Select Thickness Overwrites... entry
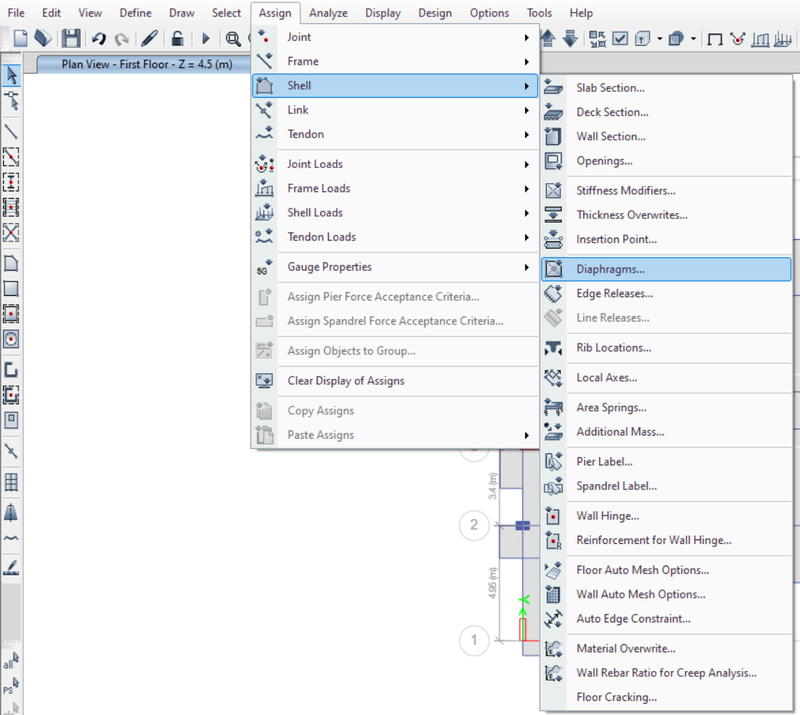The width and height of the screenshot is (800, 715). click(x=632, y=215)
